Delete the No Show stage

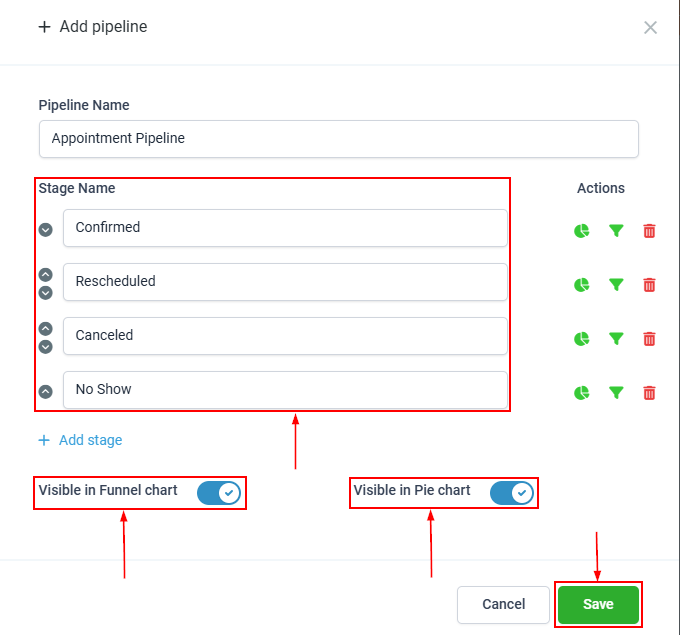tap(649, 393)
